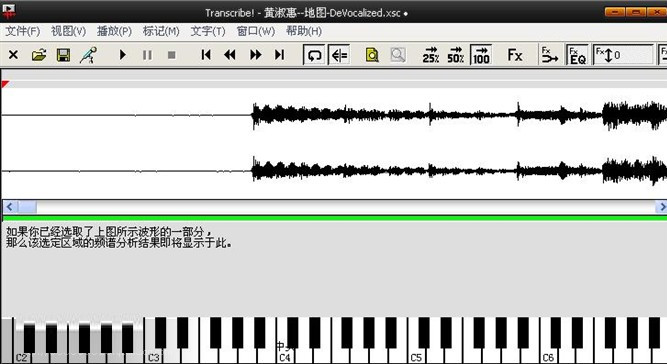Open the 文件(F) menu
The width and height of the screenshot is (667, 364).
23,31
